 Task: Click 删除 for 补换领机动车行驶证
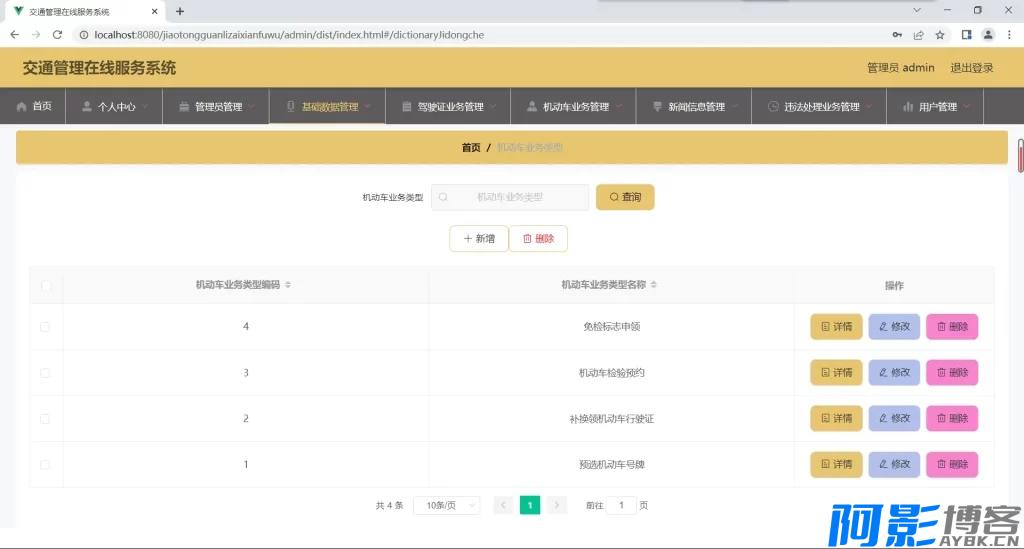tap(952, 418)
